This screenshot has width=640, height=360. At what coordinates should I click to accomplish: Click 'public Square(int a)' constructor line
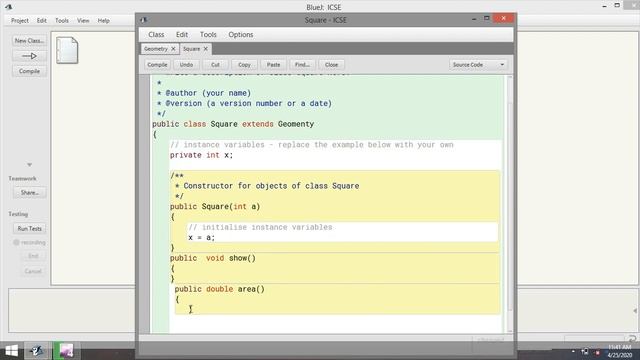[x=215, y=207]
